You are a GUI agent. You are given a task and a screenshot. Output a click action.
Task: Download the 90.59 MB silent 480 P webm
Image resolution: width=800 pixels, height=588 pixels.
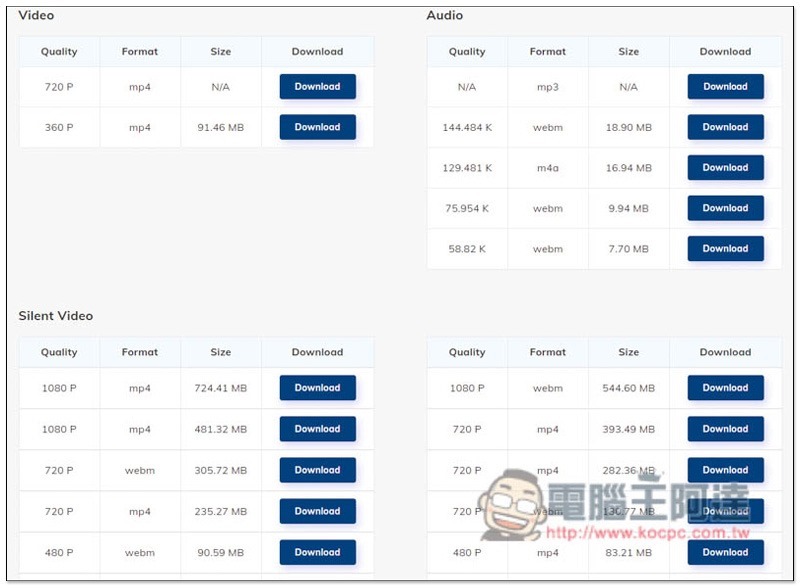(317, 552)
